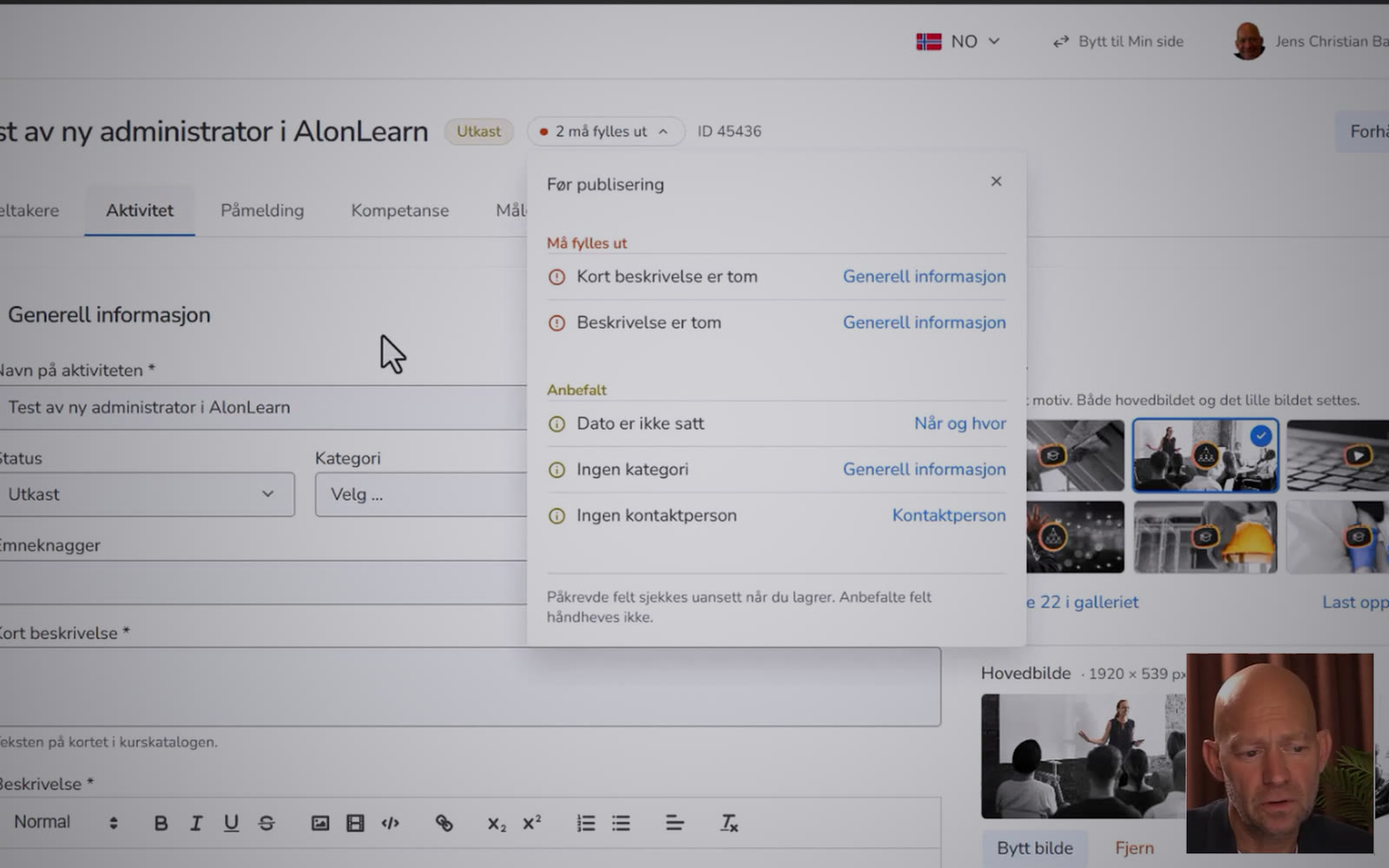Create a numbered list in the editor

click(x=586, y=823)
